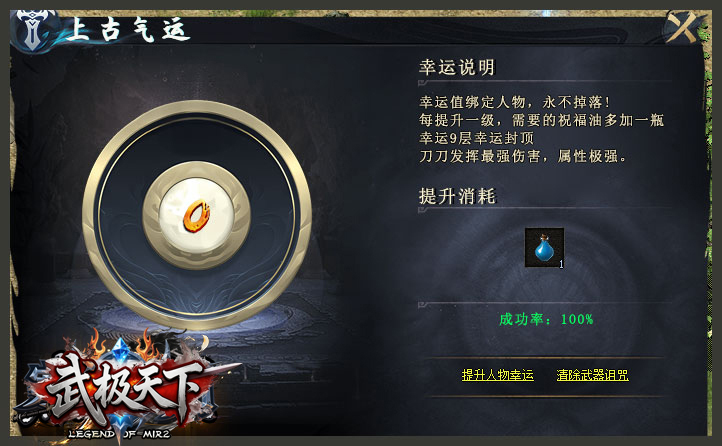722x446 pixels.
Task: Click the flame left of the logo crystal
Action: point(98,344)
